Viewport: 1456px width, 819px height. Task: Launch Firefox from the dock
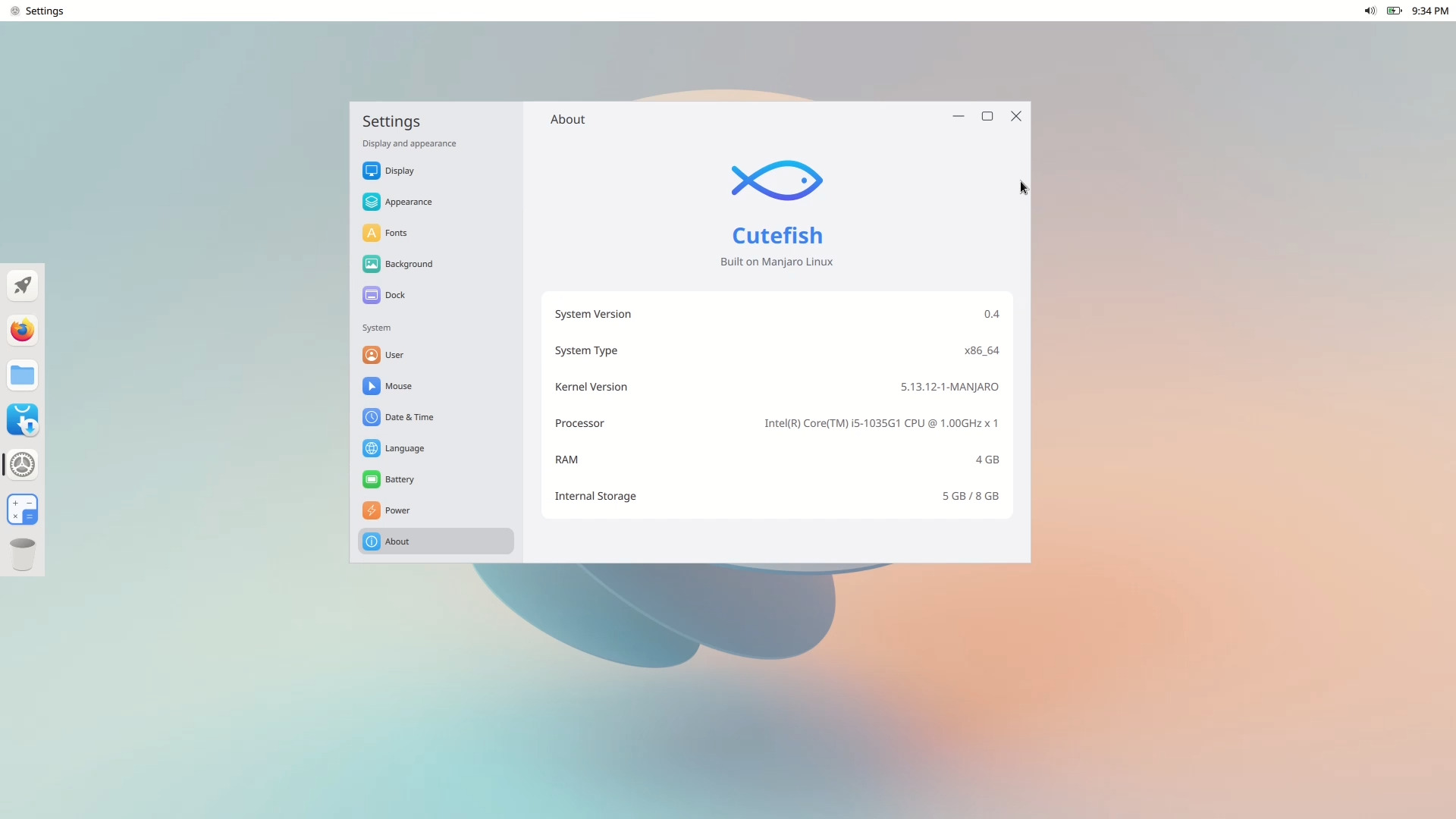coord(22,331)
